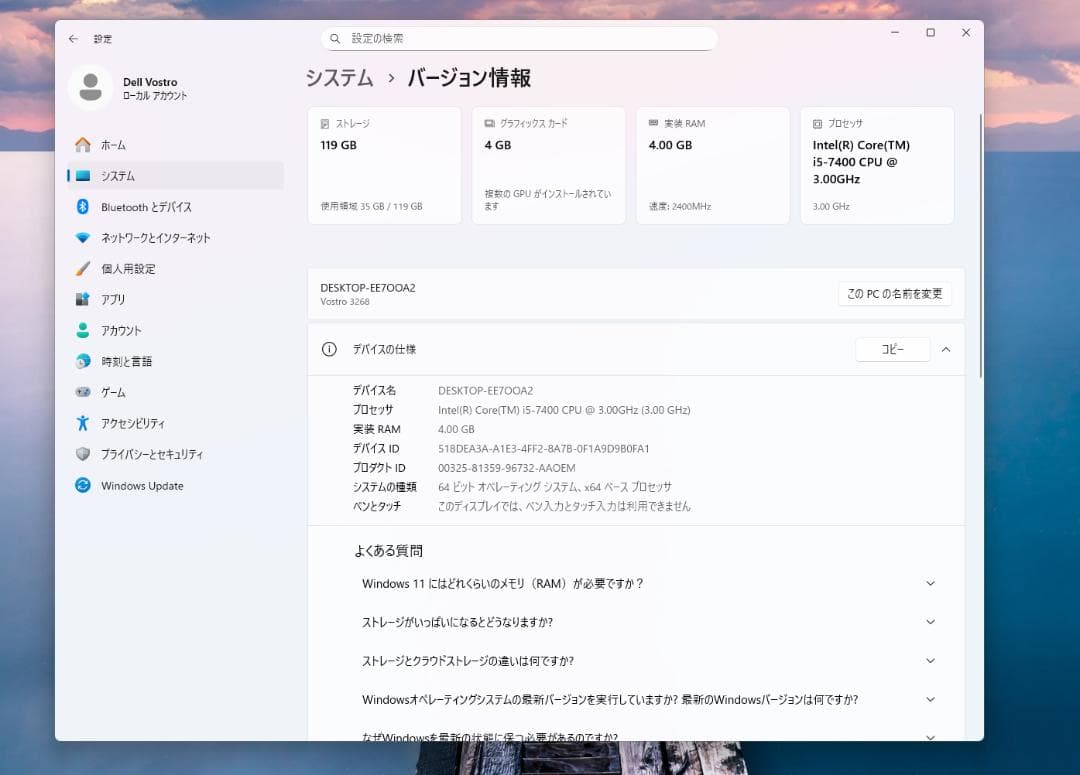Viewport: 1080px width, 775px height.
Task: Open Bluetooth とデバイス settings from sidebar
Action: pos(139,207)
